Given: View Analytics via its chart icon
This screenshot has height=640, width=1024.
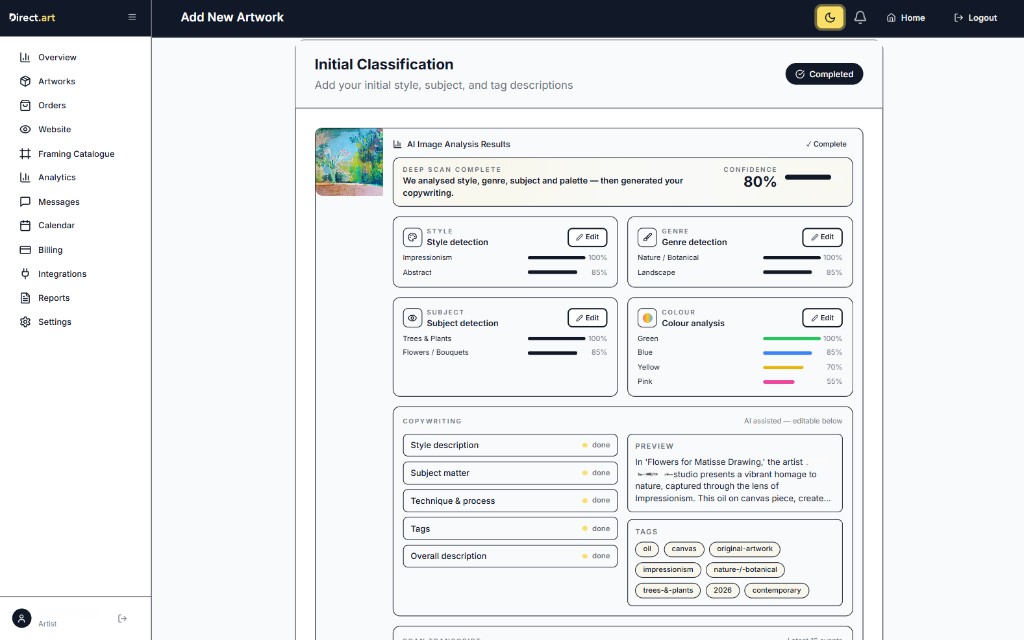Looking at the screenshot, I should 24,177.
